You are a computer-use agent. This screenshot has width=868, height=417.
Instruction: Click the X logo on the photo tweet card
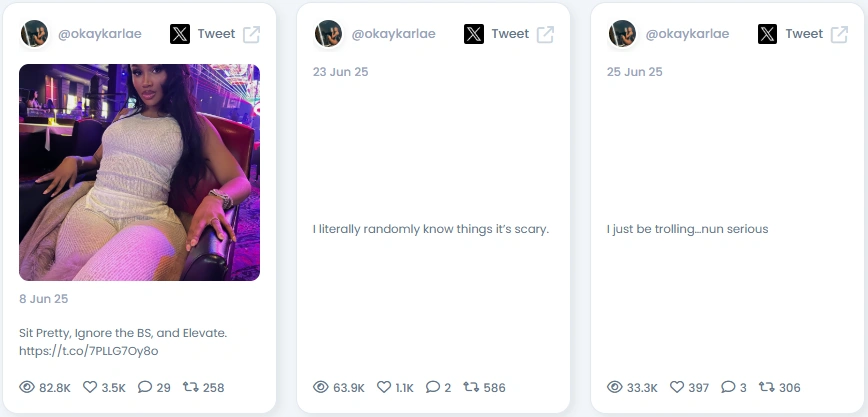pos(180,34)
